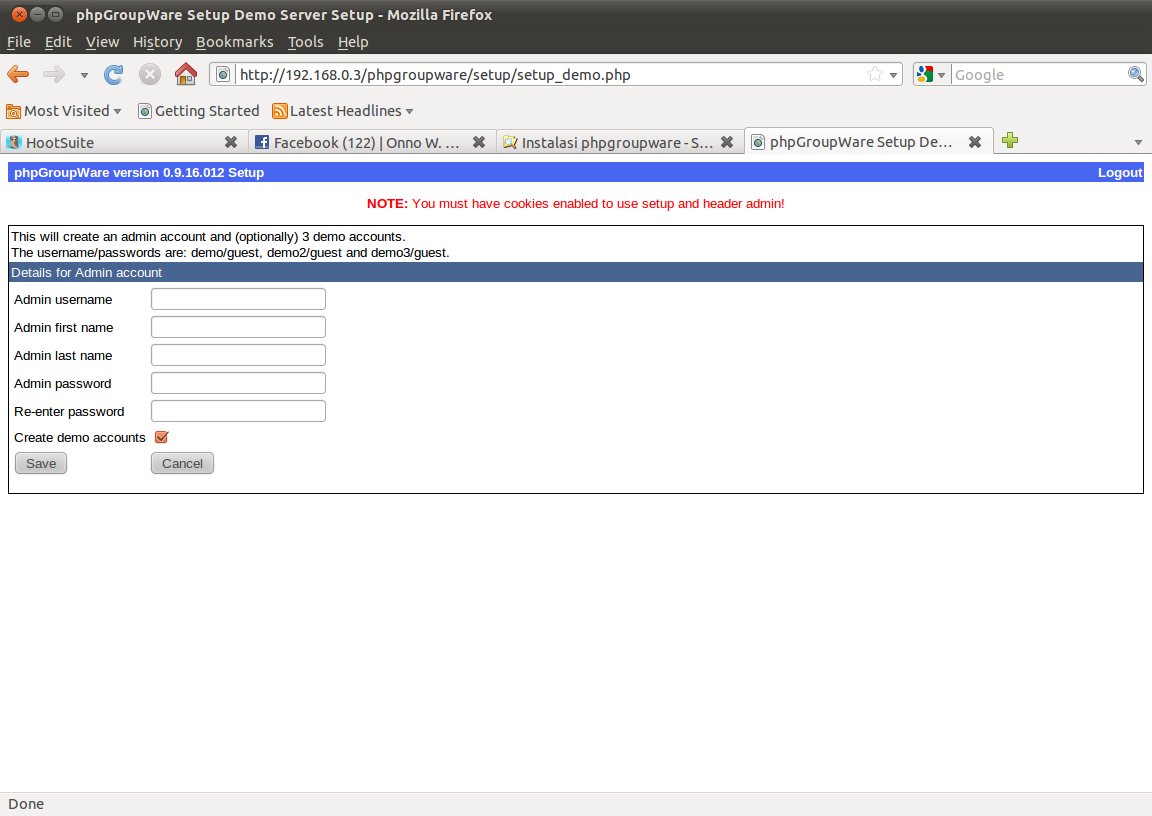Screen dimensions: 1152x816
Task: Click the Latest Headlines RSS icon
Action: tap(279, 111)
